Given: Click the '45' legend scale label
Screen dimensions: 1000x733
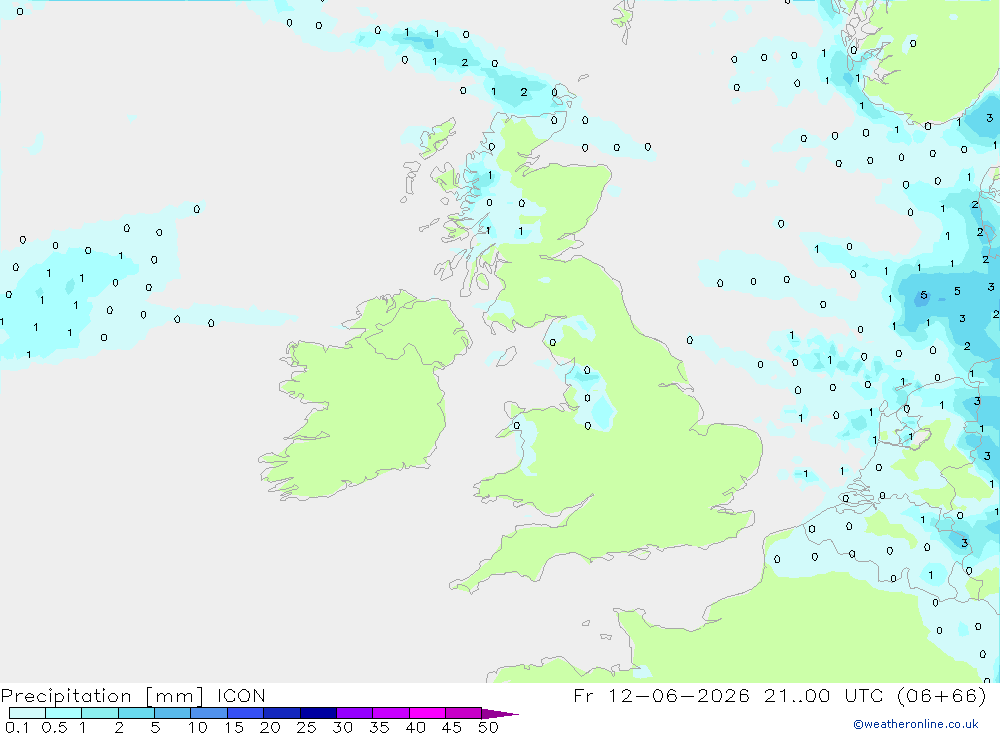Looking at the screenshot, I should click(452, 727).
